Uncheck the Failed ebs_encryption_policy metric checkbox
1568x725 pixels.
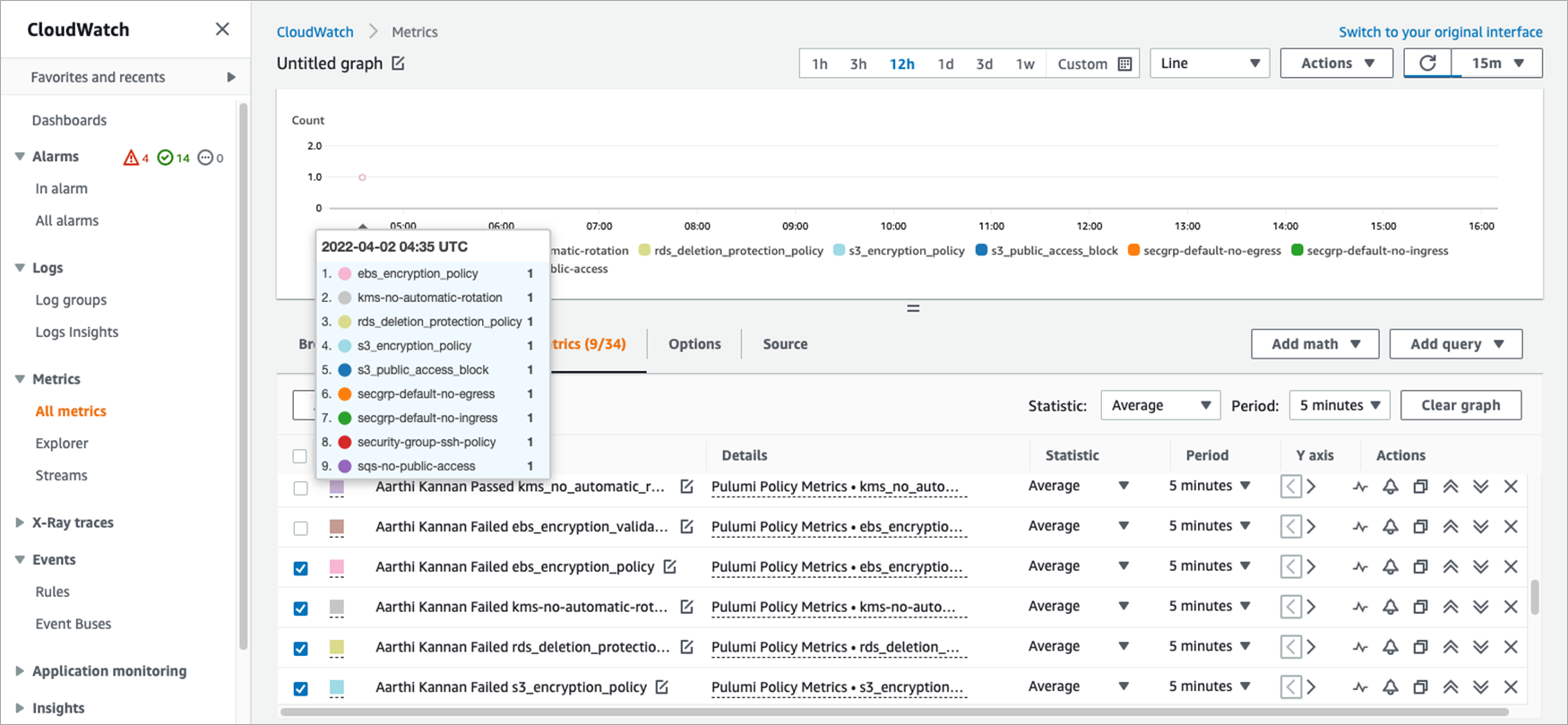[x=301, y=568]
